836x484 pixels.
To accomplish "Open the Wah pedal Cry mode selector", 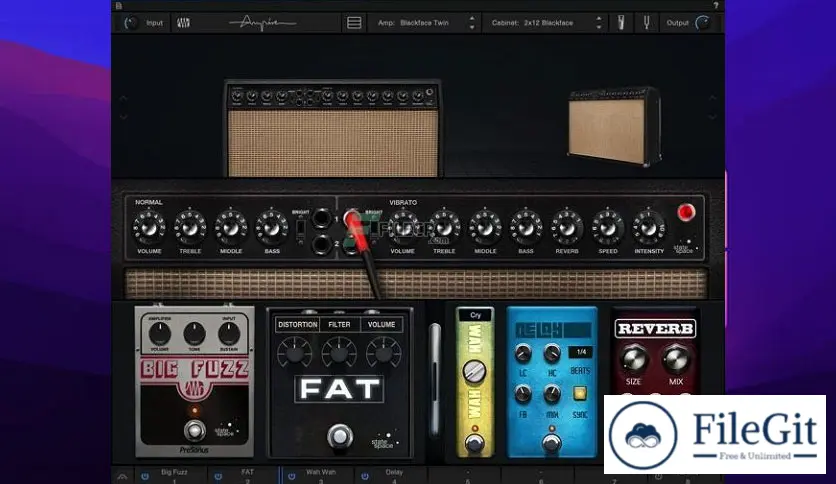I will tap(475, 315).
